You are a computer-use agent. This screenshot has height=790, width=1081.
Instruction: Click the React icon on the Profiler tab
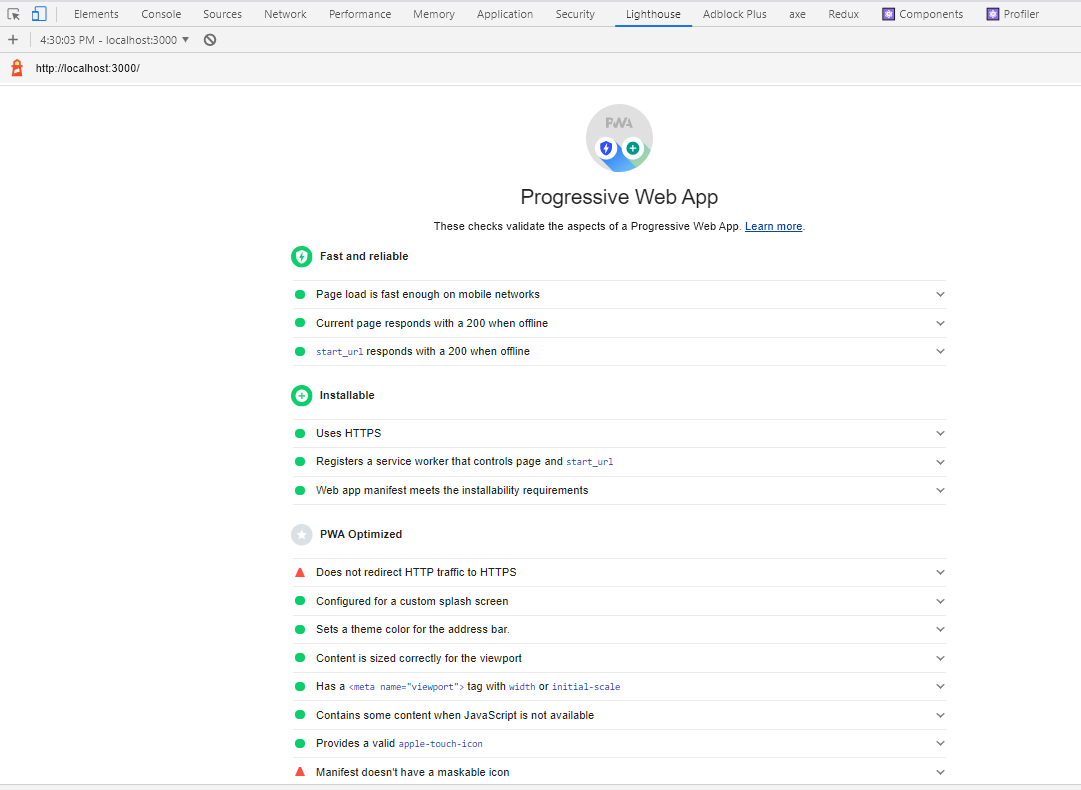(x=993, y=14)
